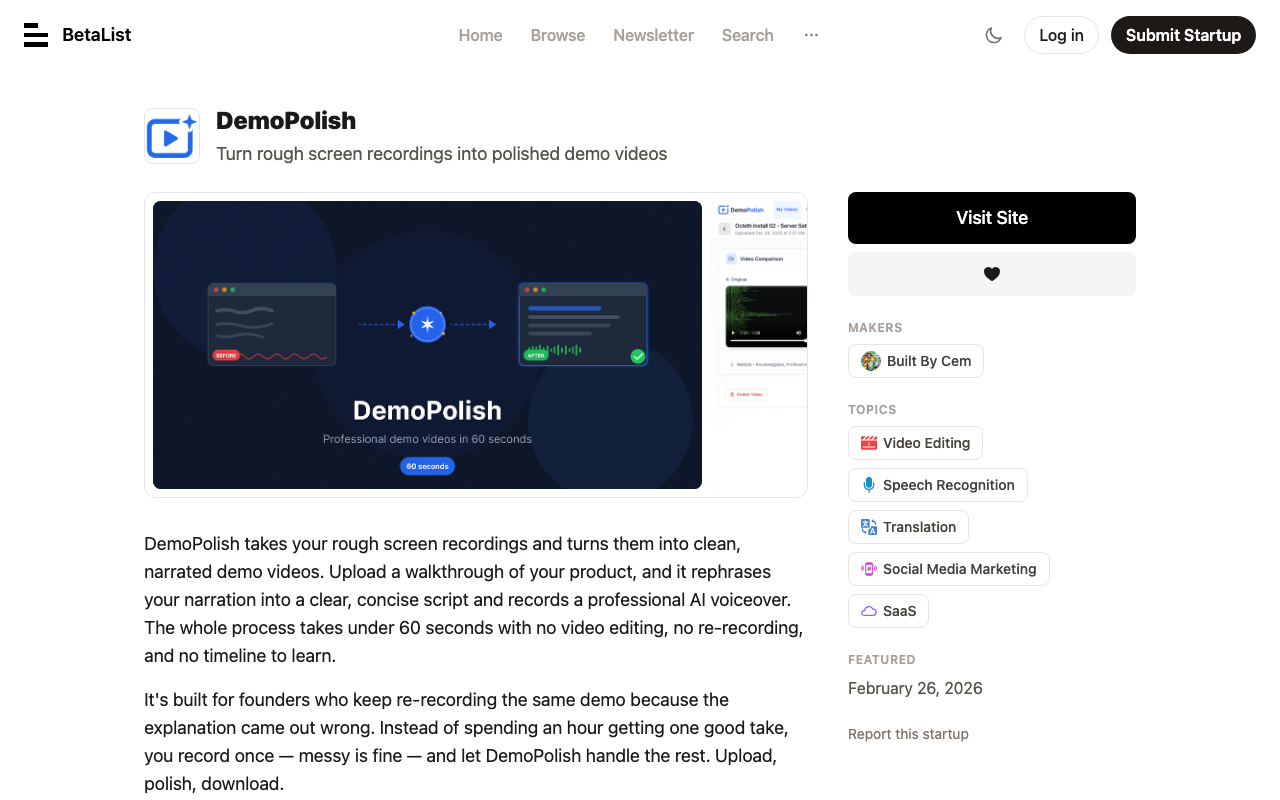The width and height of the screenshot is (1280, 800).
Task: Click the tagline 'Turn rough screen recordings...'
Action: pyautogui.click(x=441, y=154)
